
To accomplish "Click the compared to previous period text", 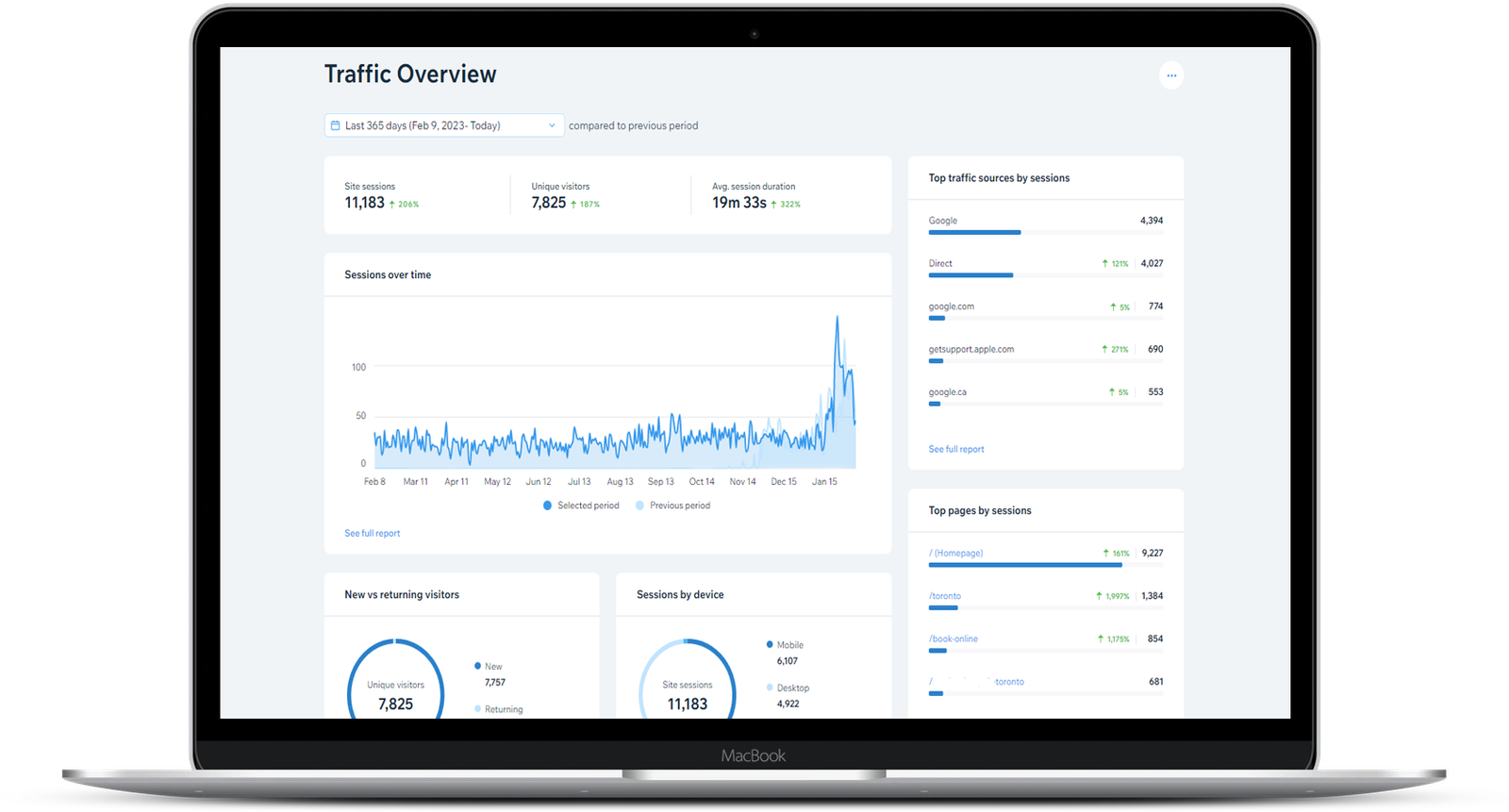I will [x=633, y=125].
